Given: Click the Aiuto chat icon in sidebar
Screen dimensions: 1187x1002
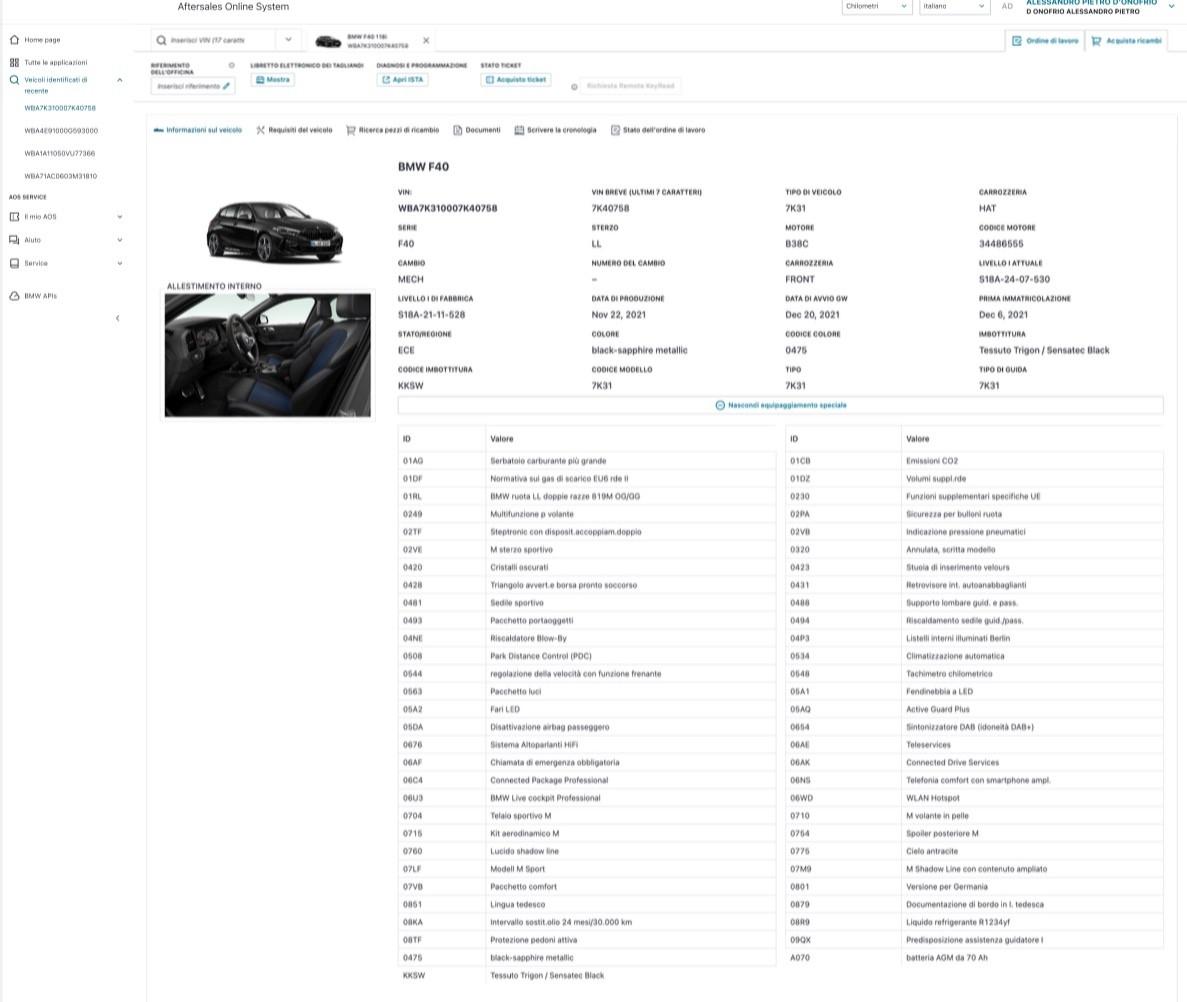Looking at the screenshot, I should click(x=14, y=240).
